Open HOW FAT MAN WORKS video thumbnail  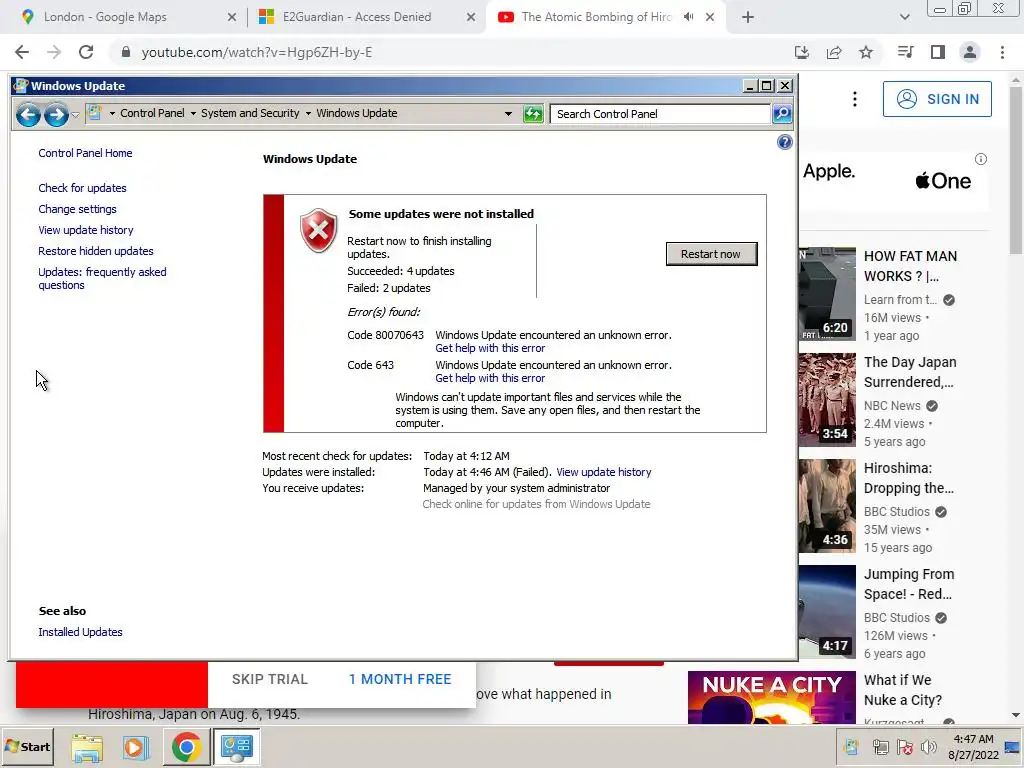click(827, 294)
